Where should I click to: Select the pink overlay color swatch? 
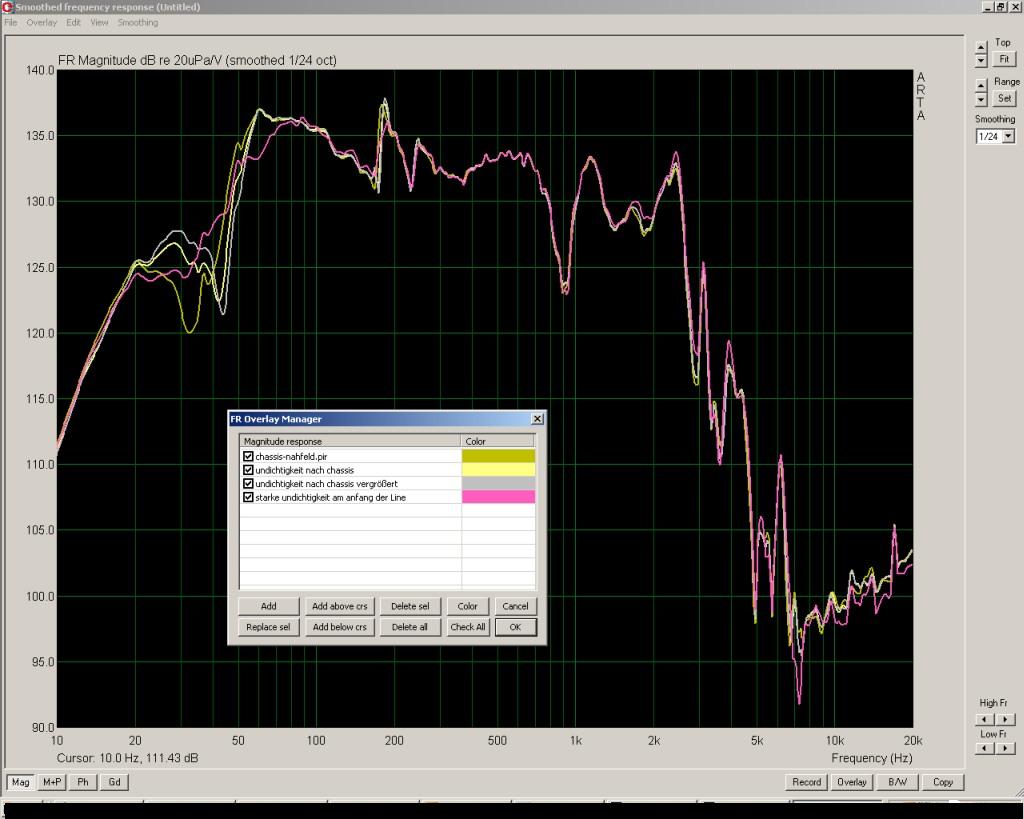coord(498,497)
